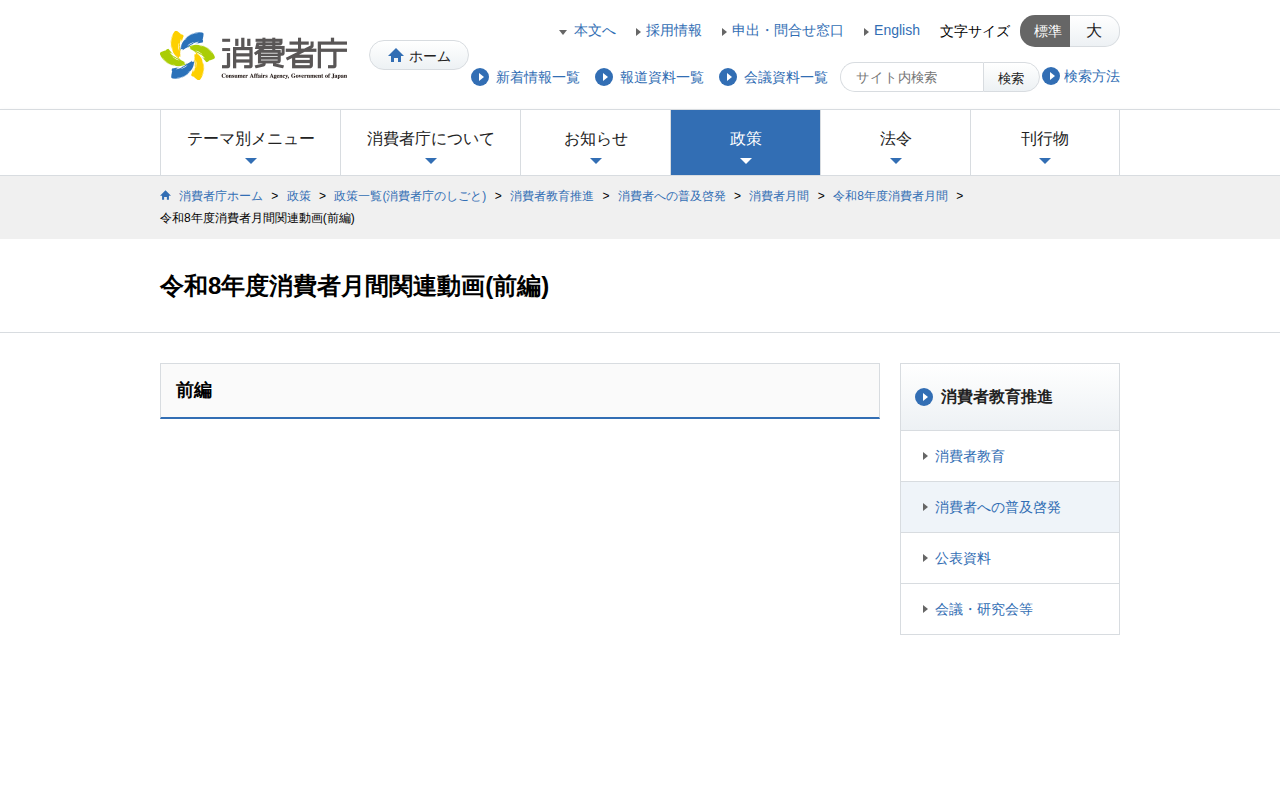
Task: Open the 刊行物 navigation menu
Action: click(1045, 143)
